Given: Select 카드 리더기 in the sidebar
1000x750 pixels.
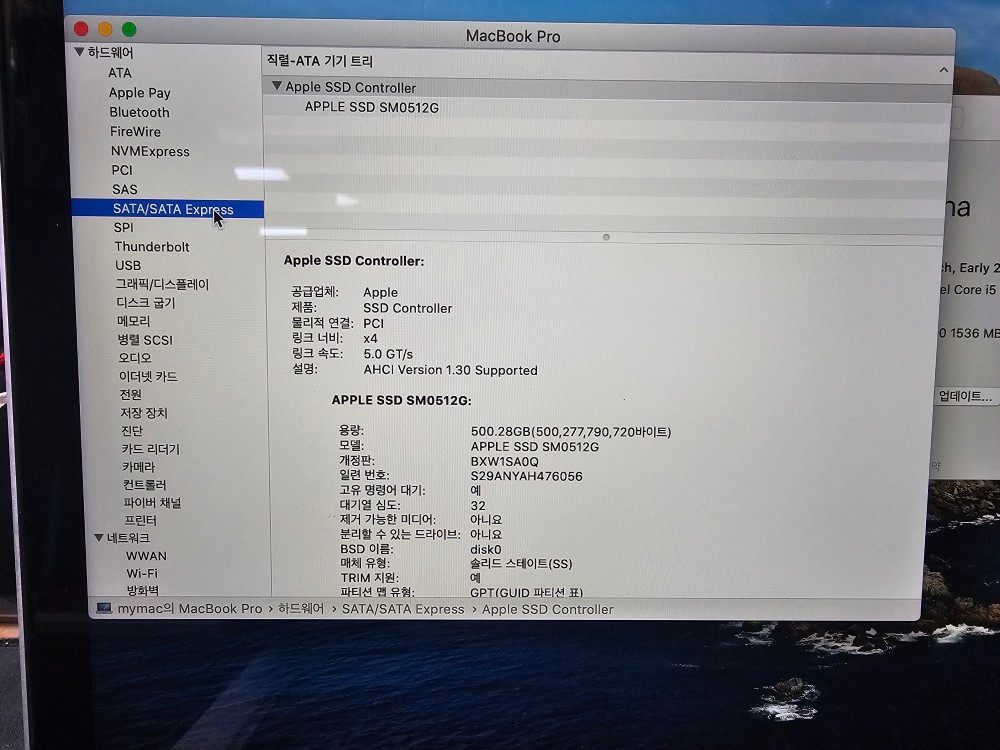Looking at the screenshot, I should [x=151, y=449].
